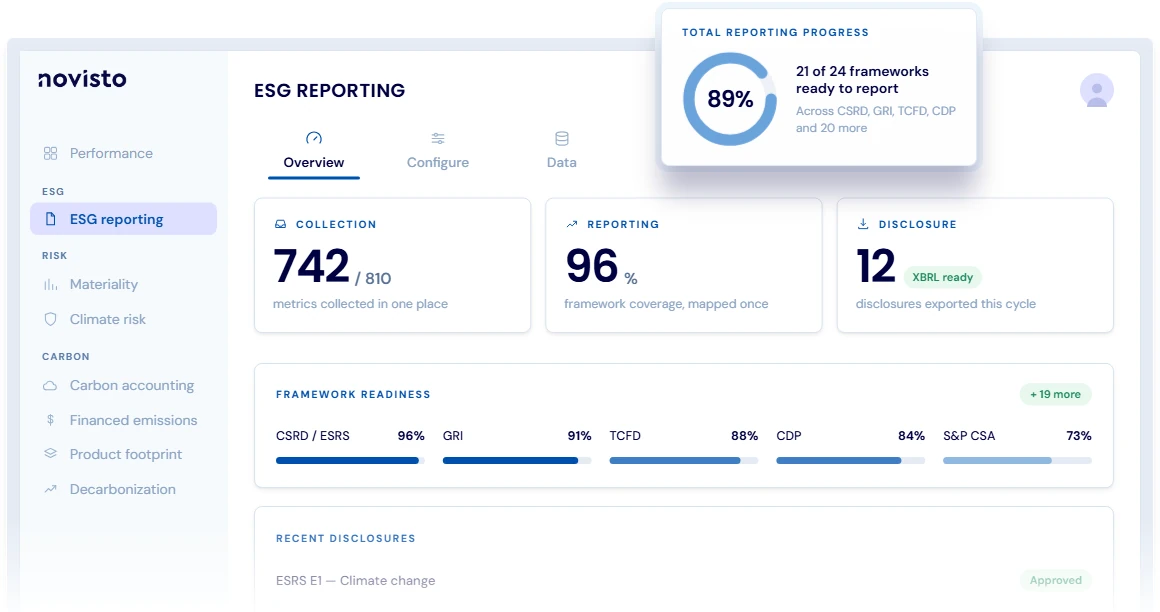Click the ESG REPORTING page title
The height and width of the screenshot is (612, 1160).
(330, 90)
